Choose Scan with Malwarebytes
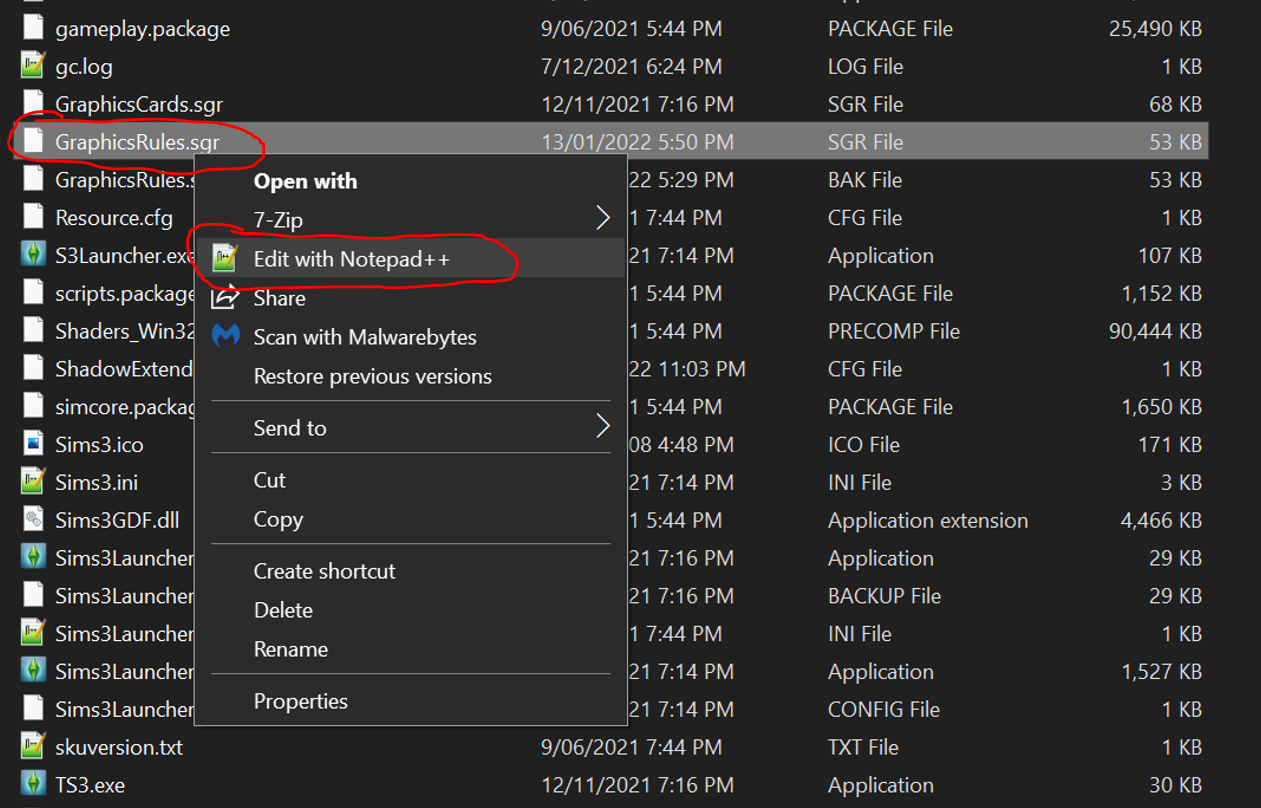1261x808 pixels. (364, 337)
